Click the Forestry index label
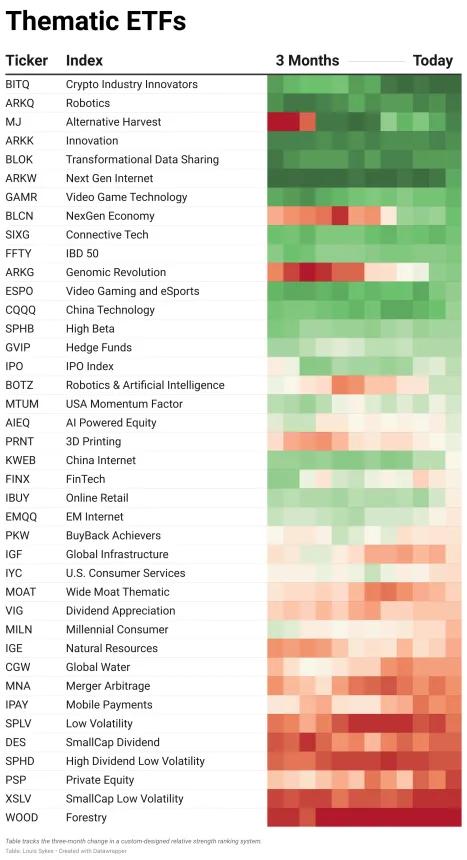Screen dimensions: 467x860 pos(86,817)
